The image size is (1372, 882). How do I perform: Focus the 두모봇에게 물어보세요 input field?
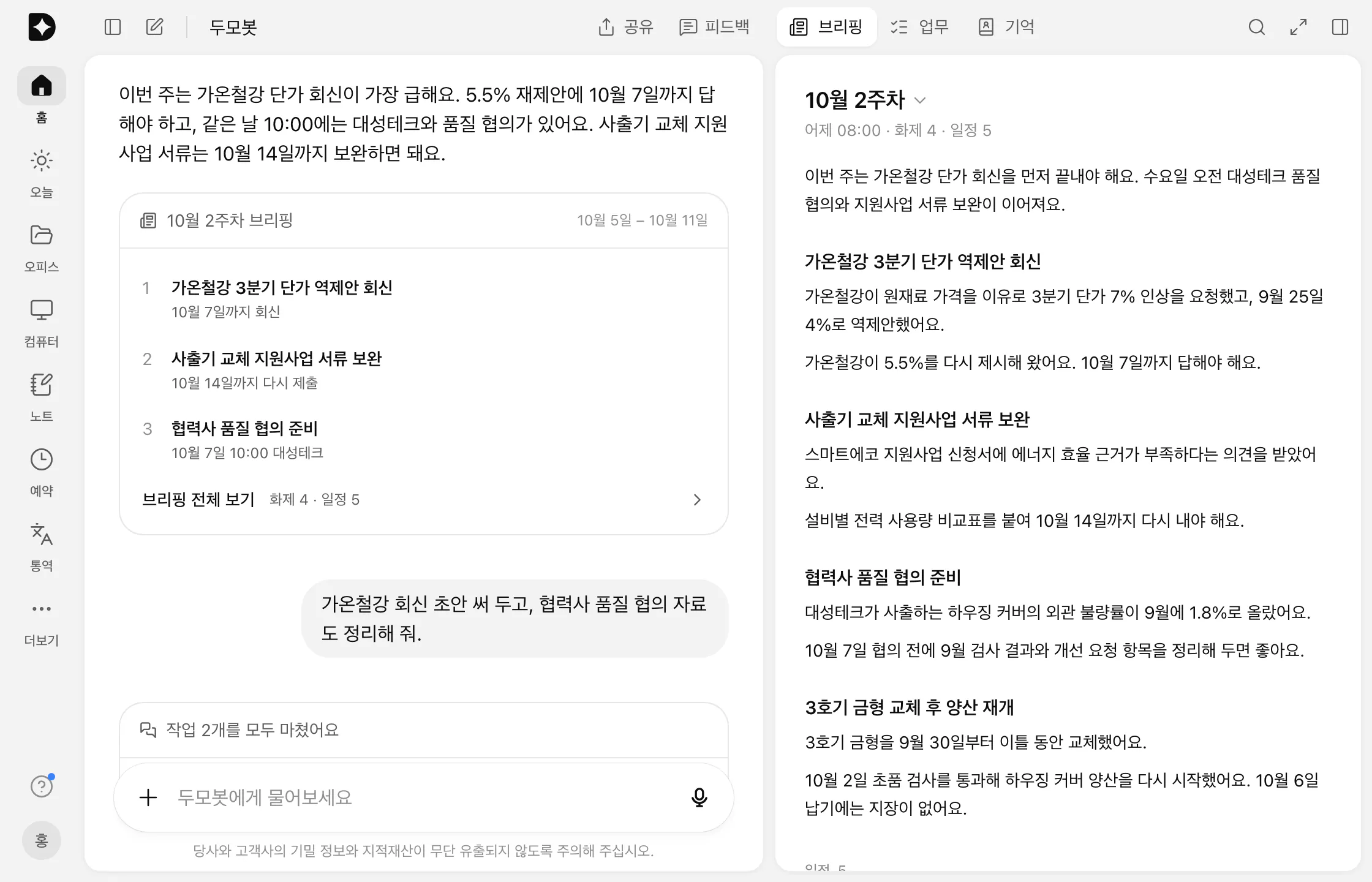[423, 797]
